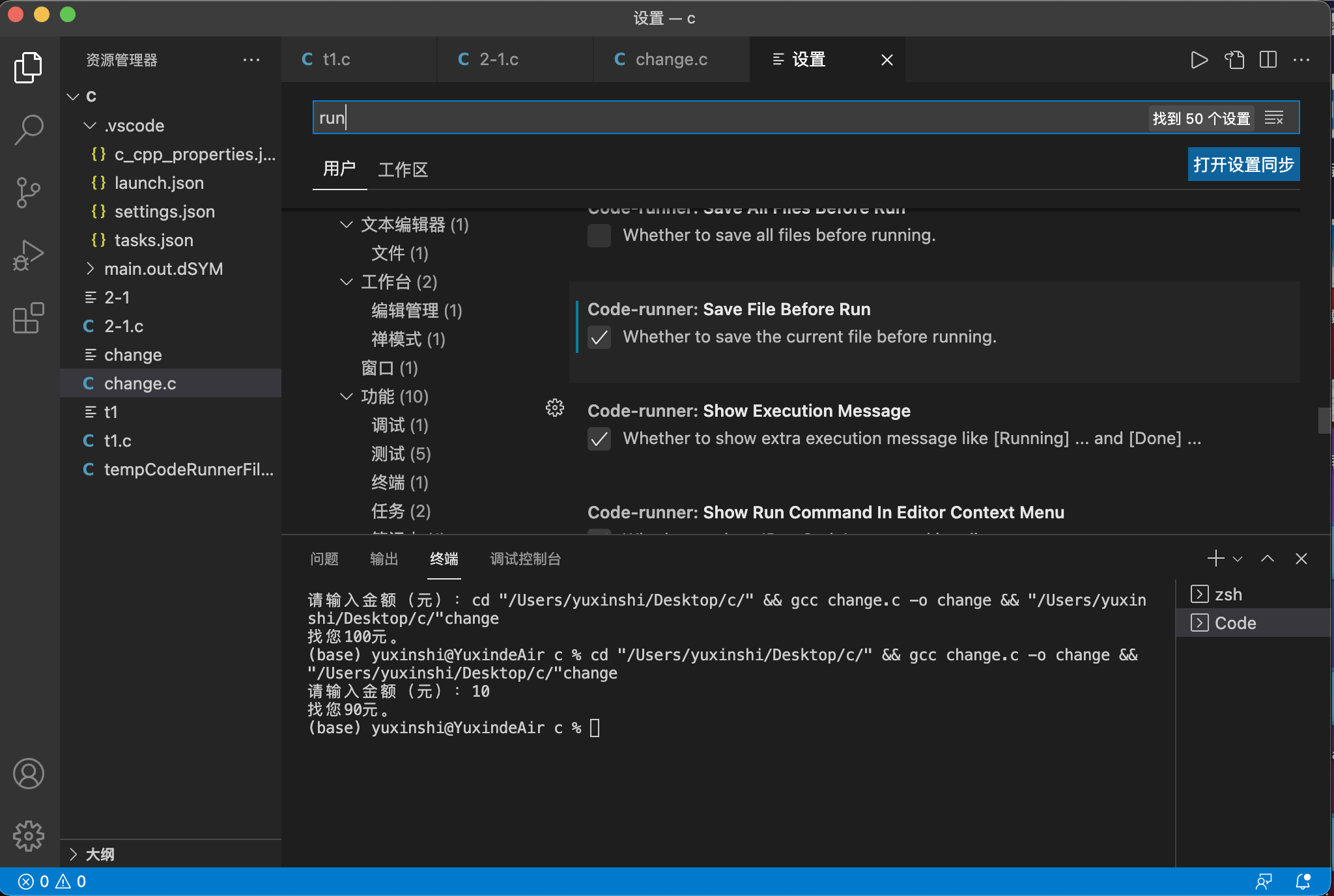Screen dimensions: 1334x896
Task: Select 编辑管理 (1) settings category
Action: click(x=416, y=311)
